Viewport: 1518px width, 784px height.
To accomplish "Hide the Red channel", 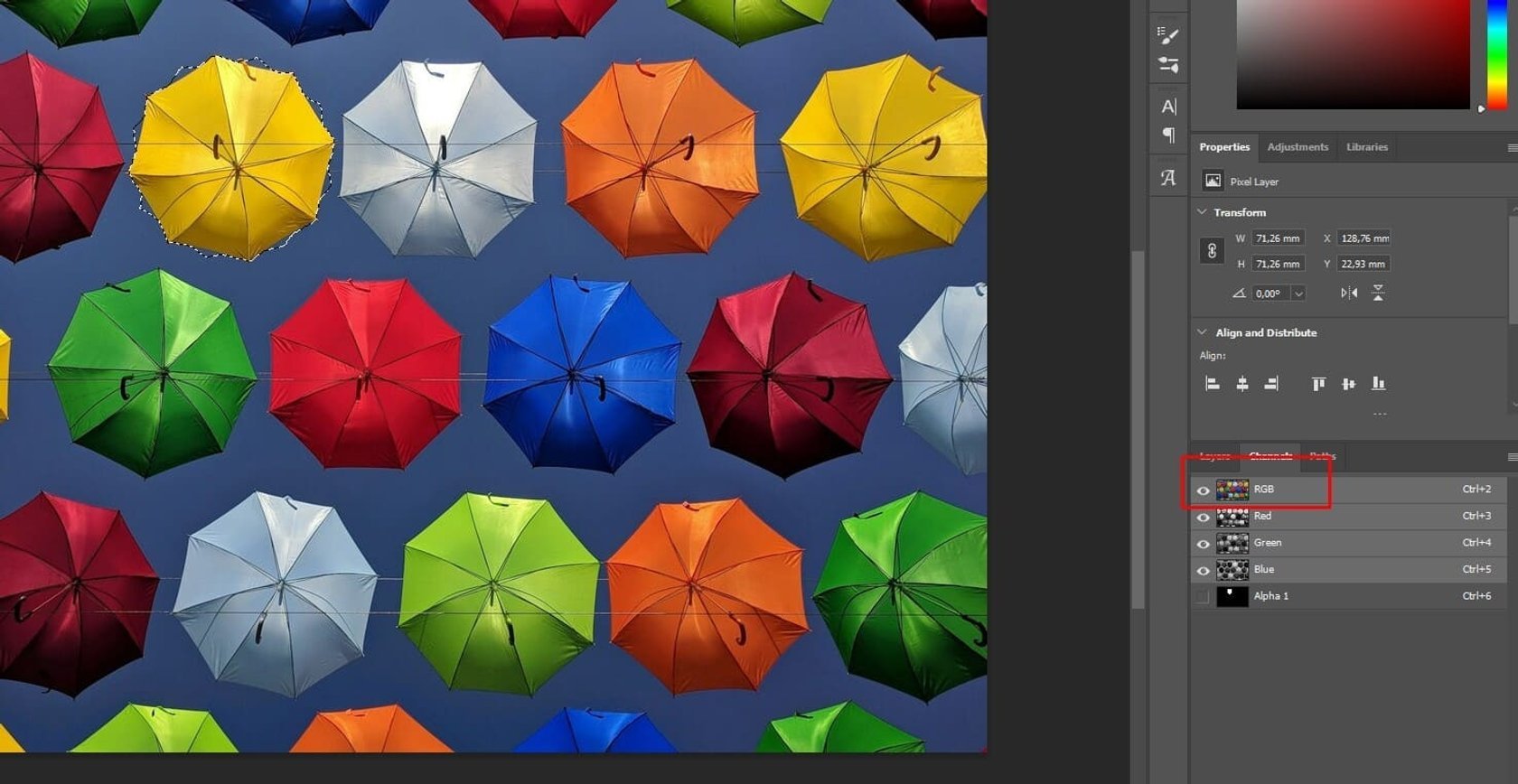I will tap(1203, 518).
